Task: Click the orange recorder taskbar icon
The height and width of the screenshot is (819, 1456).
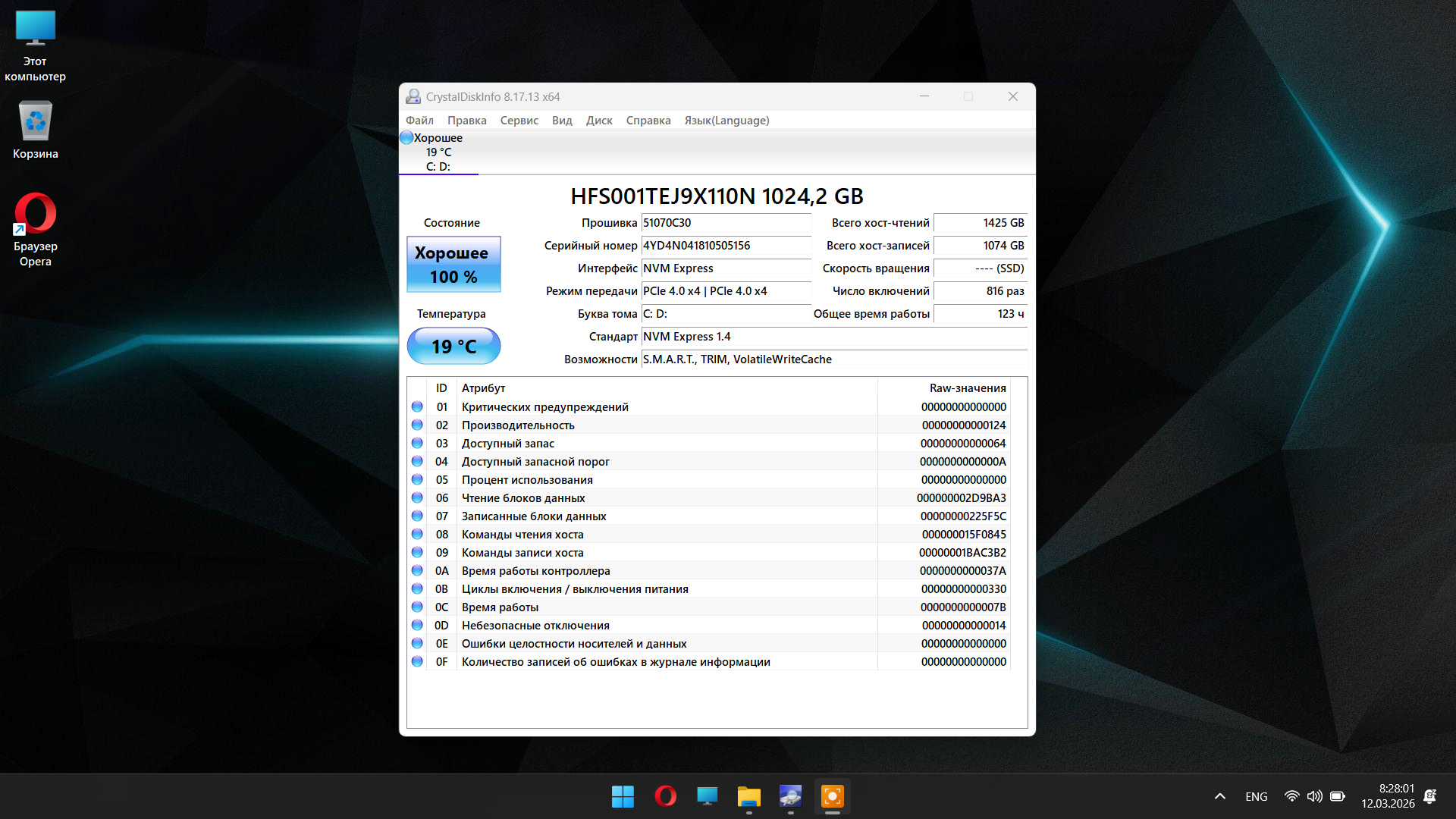Action: tap(832, 796)
